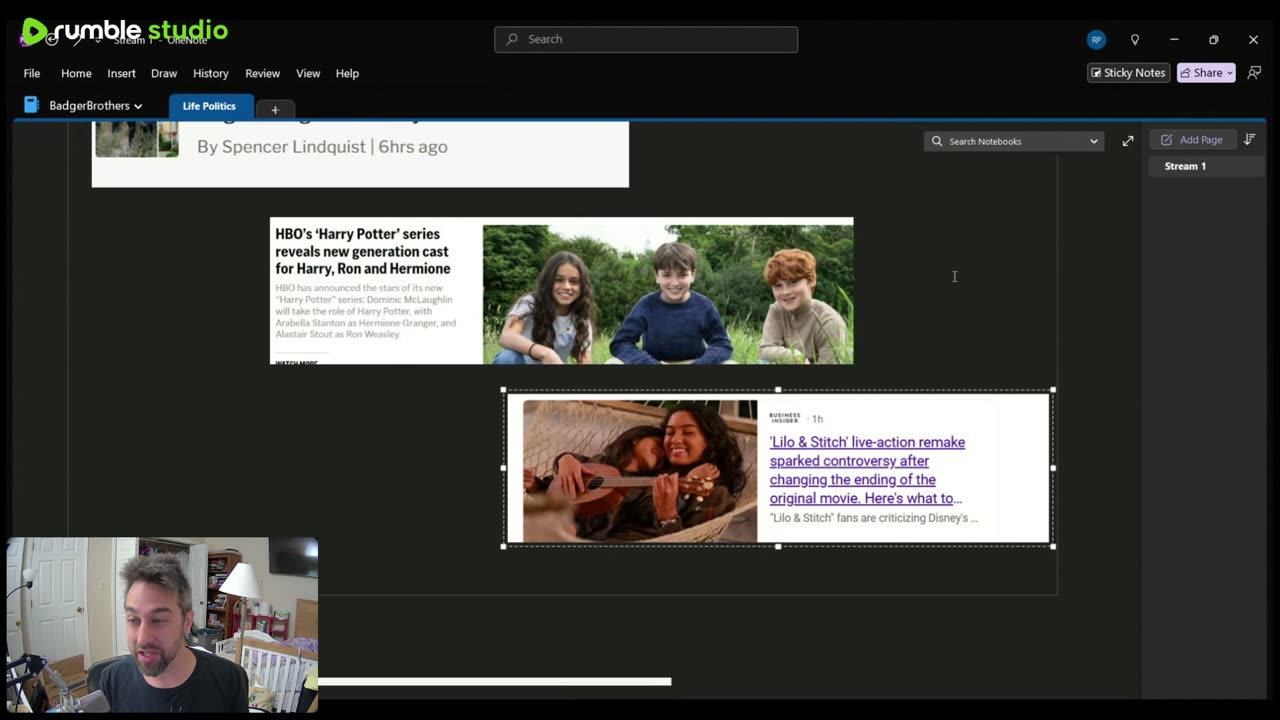1280x720 pixels.
Task: Click the Harry Potter cast photo
Action: click(x=668, y=294)
